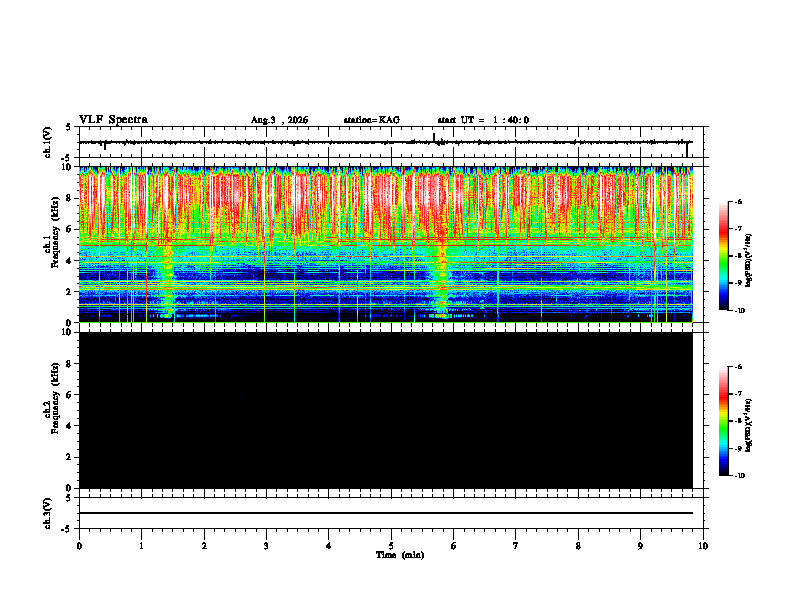Click the date label Aug.3, 2026
The image size is (792, 612).
coord(279,120)
